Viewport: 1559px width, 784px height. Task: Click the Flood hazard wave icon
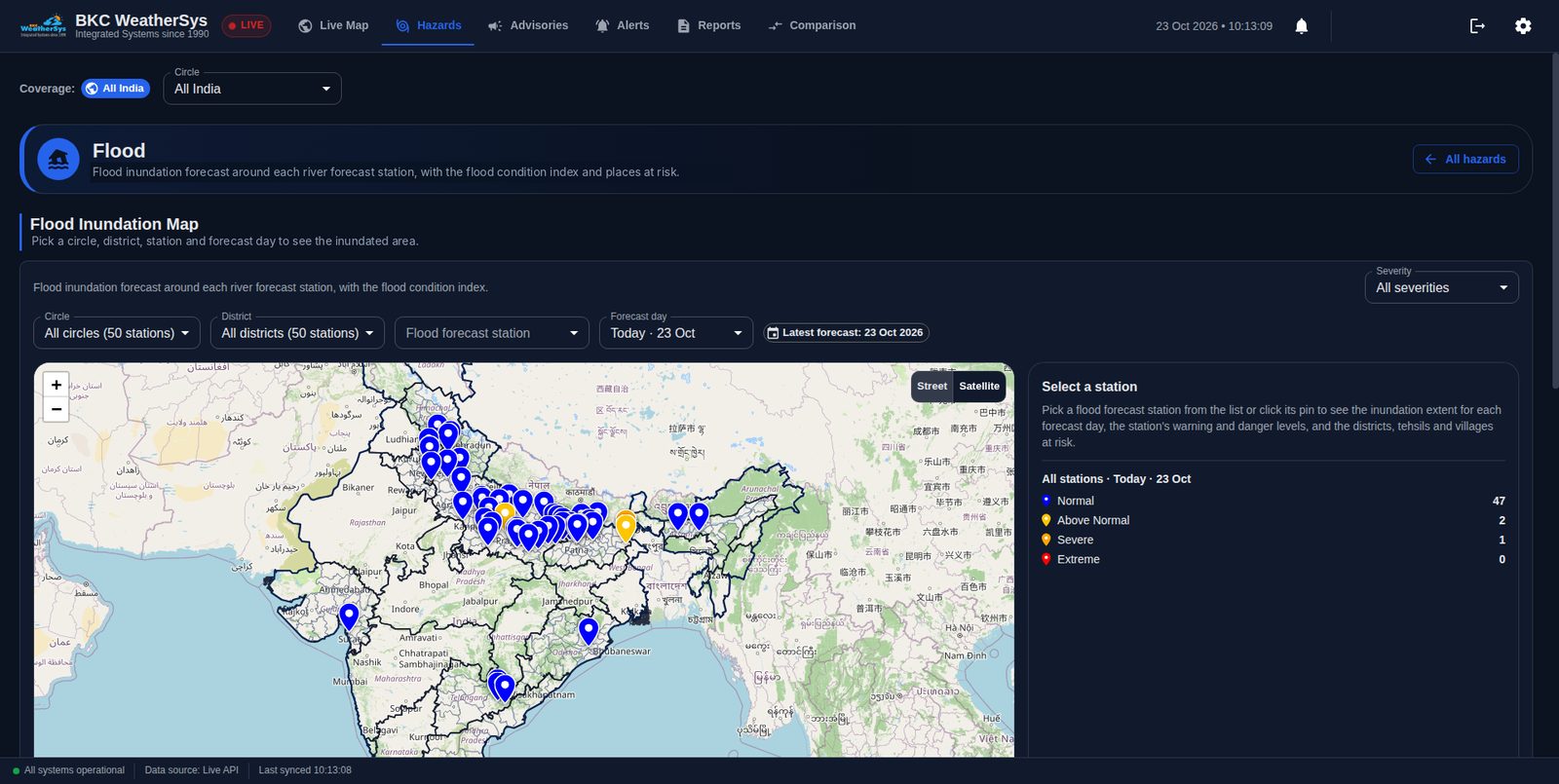tap(58, 159)
